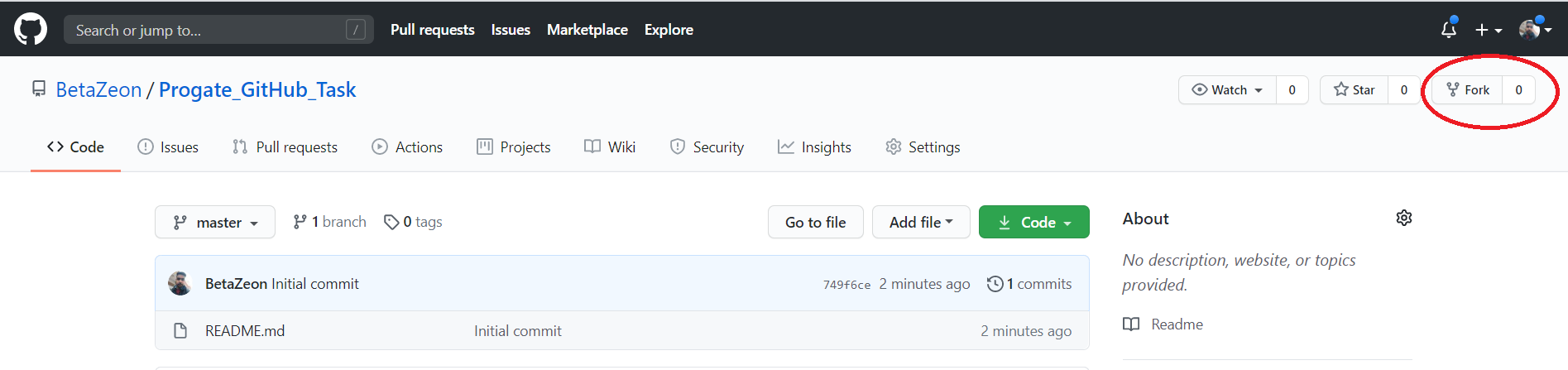Click the About section gear icon
Viewport: 1568px width, 370px height.
(1403, 218)
